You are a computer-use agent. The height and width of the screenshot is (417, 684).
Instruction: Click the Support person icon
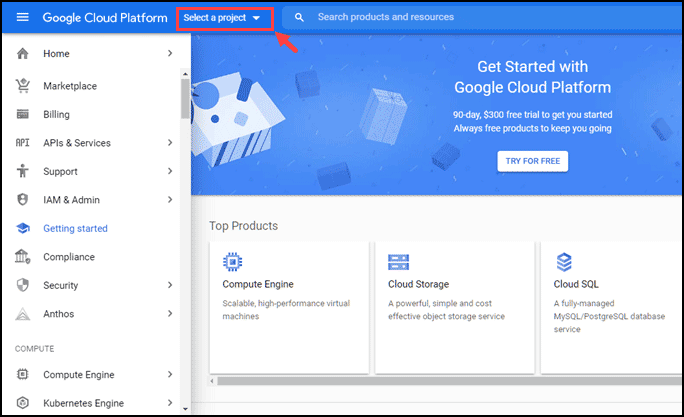23,171
